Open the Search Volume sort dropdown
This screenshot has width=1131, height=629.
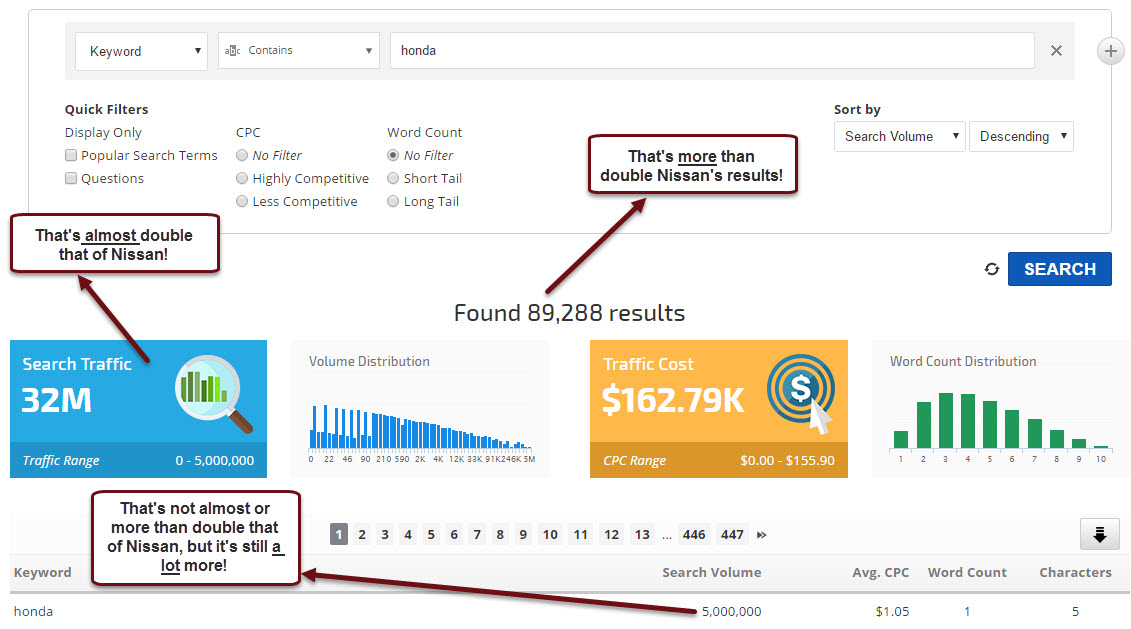[x=899, y=136]
